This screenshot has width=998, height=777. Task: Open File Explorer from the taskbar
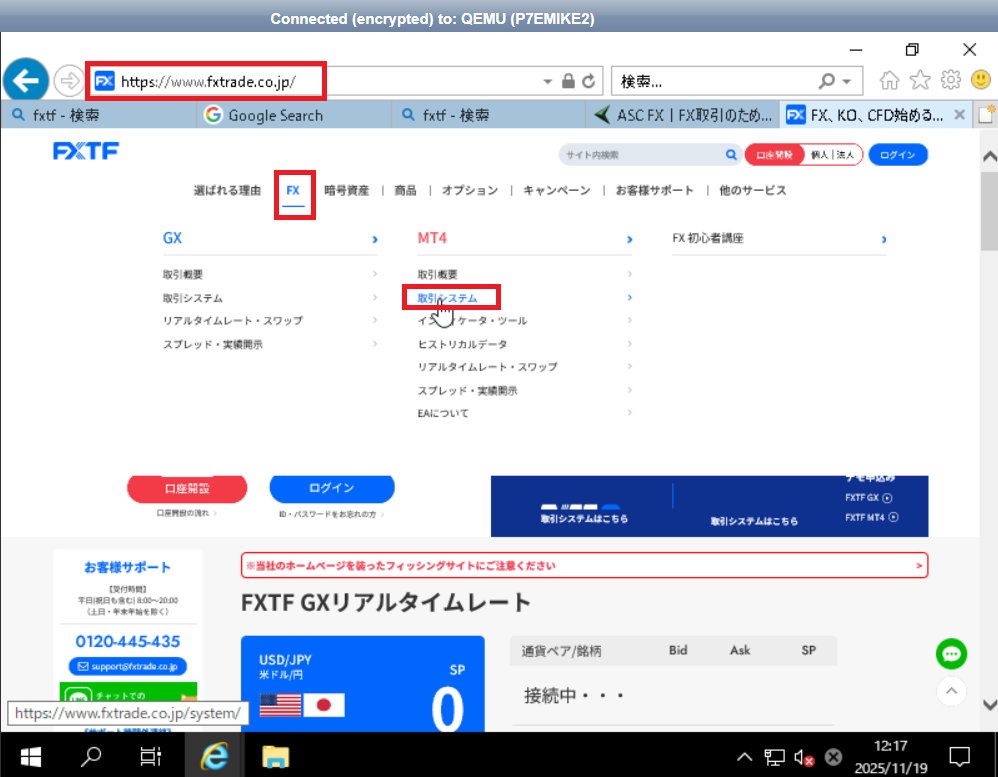point(275,756)
